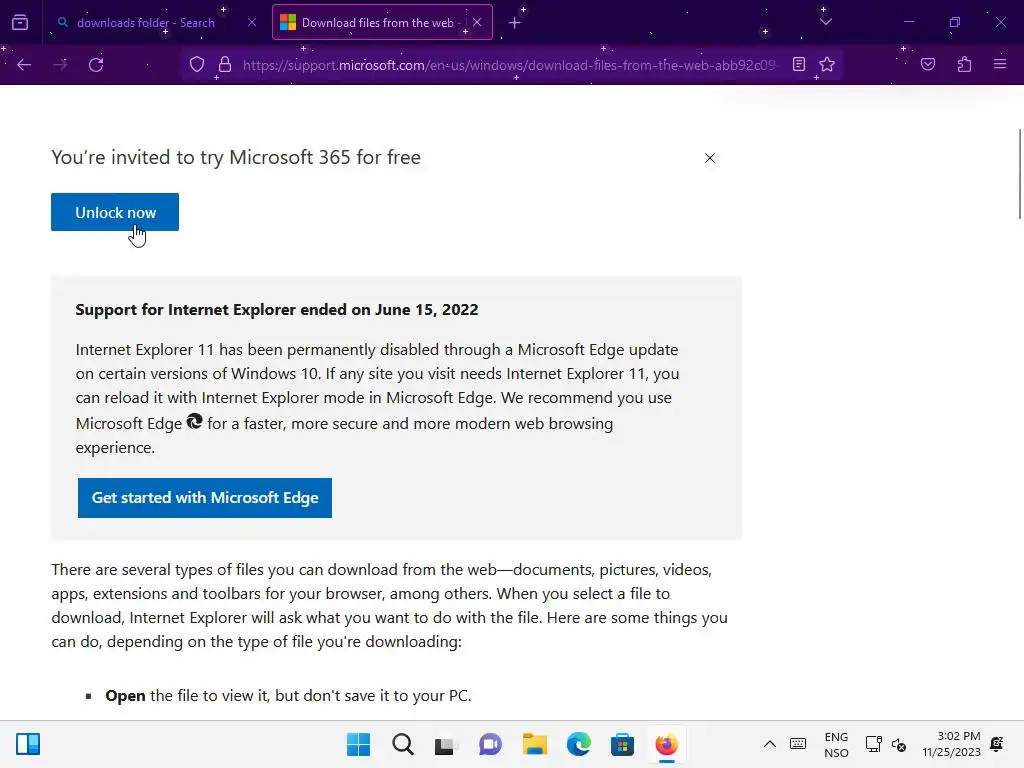Open Task View on the taskbar
The height and width of the screenshot is (768, 1024).
446,744
